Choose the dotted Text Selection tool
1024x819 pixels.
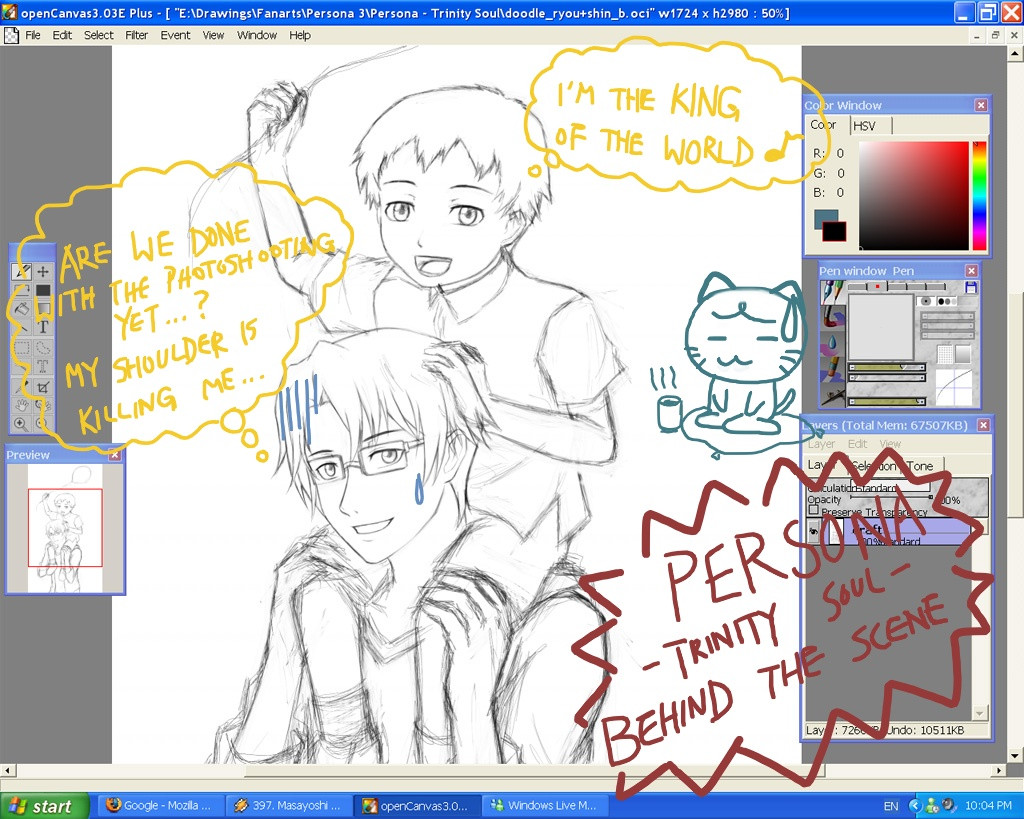point(43,366)
